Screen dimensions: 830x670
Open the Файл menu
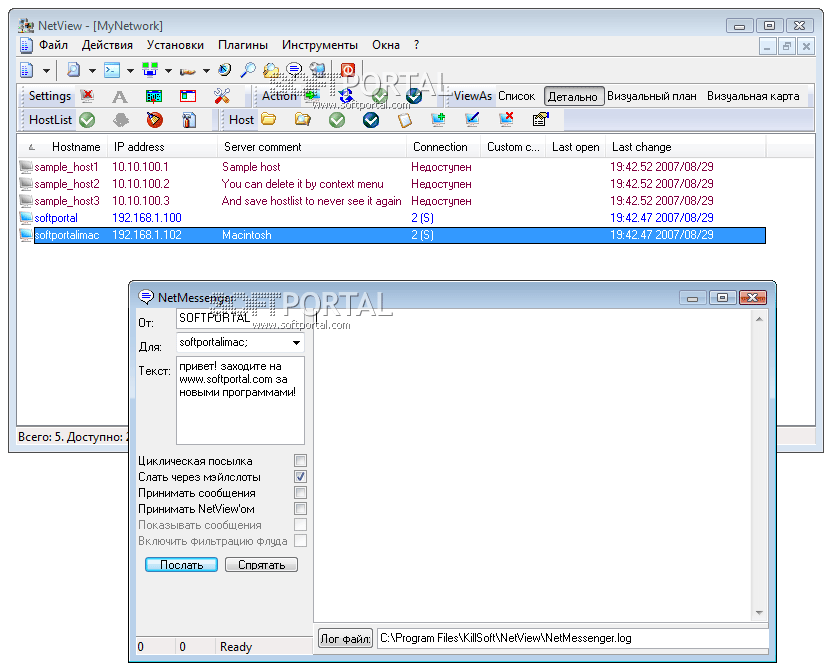53,45
